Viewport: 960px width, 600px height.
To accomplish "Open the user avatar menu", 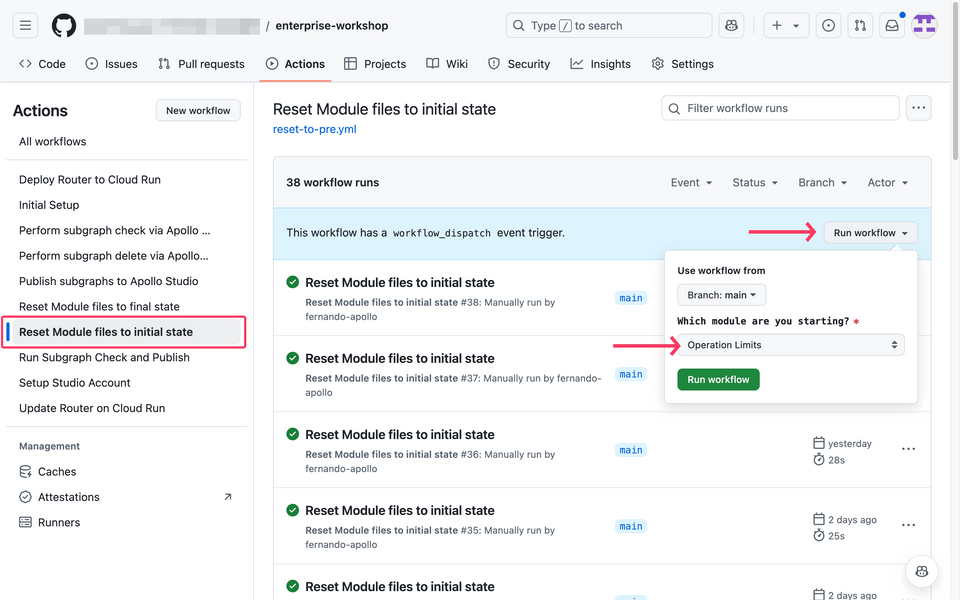I will 924,26.
